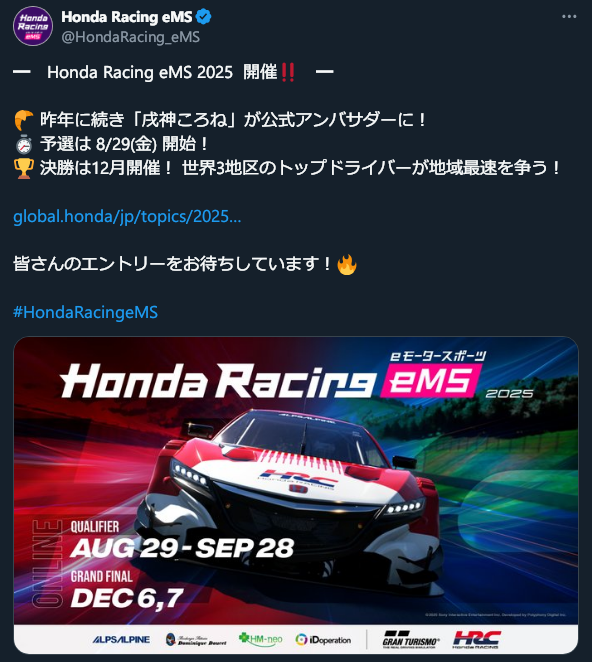Click the croissant emoji
Viewport: 592px width, 662px height.
(24, 120)
